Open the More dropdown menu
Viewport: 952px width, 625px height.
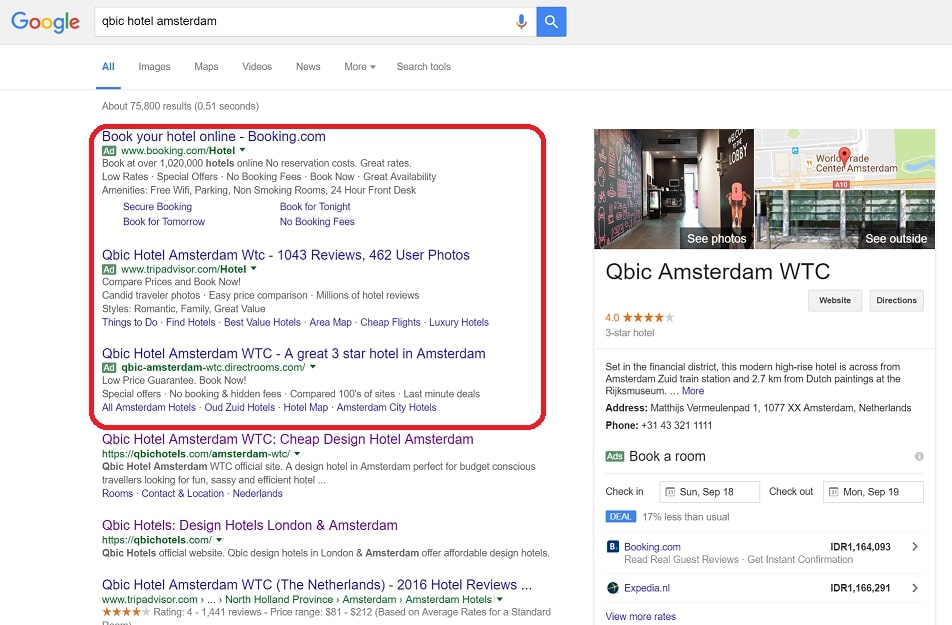pyautogui.click(x=359, y=67)
